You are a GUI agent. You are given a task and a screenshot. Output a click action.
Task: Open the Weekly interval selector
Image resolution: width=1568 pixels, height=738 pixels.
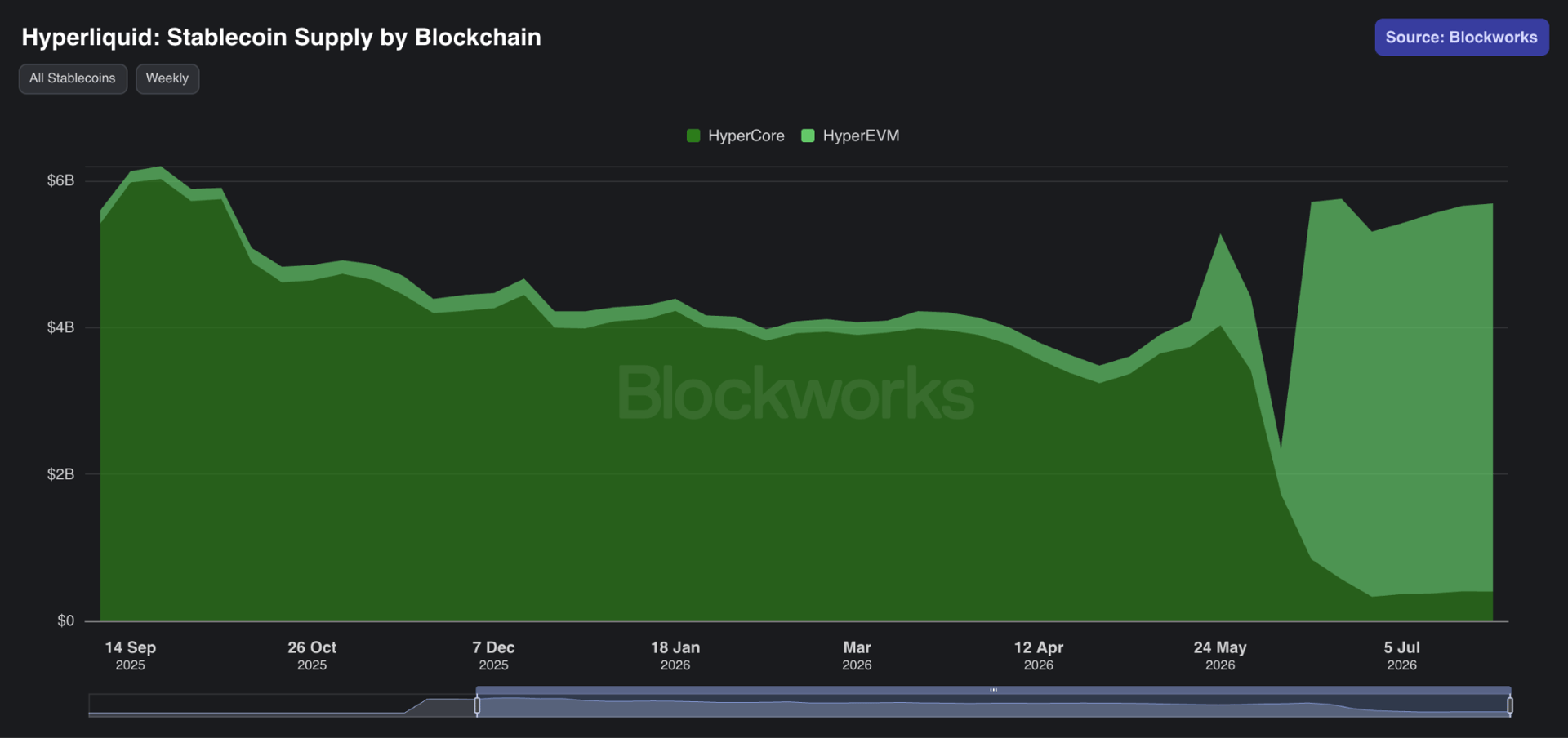coord(167,78)
